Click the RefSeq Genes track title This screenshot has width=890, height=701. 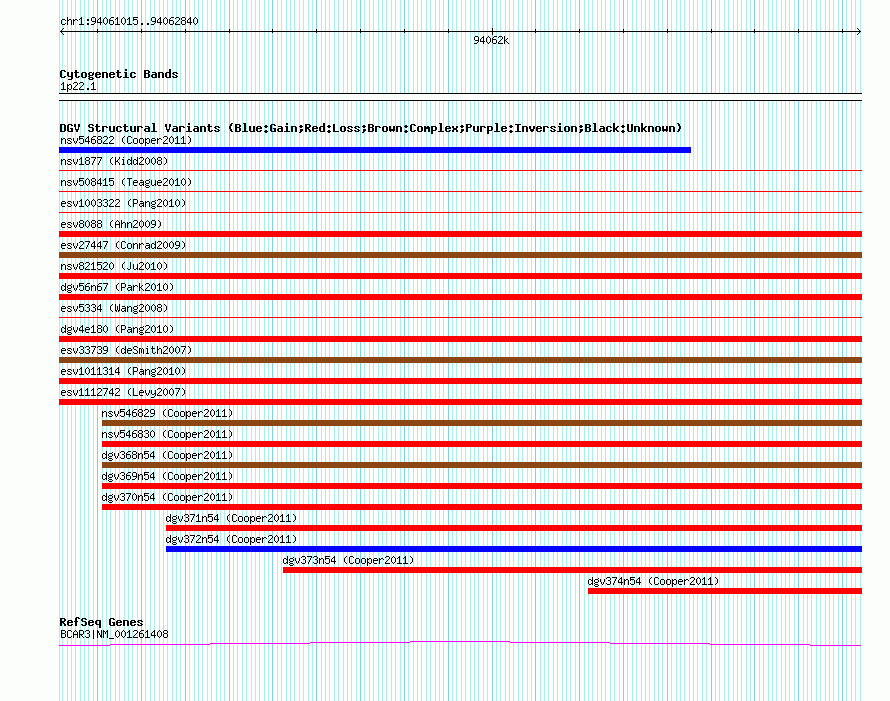101,622
